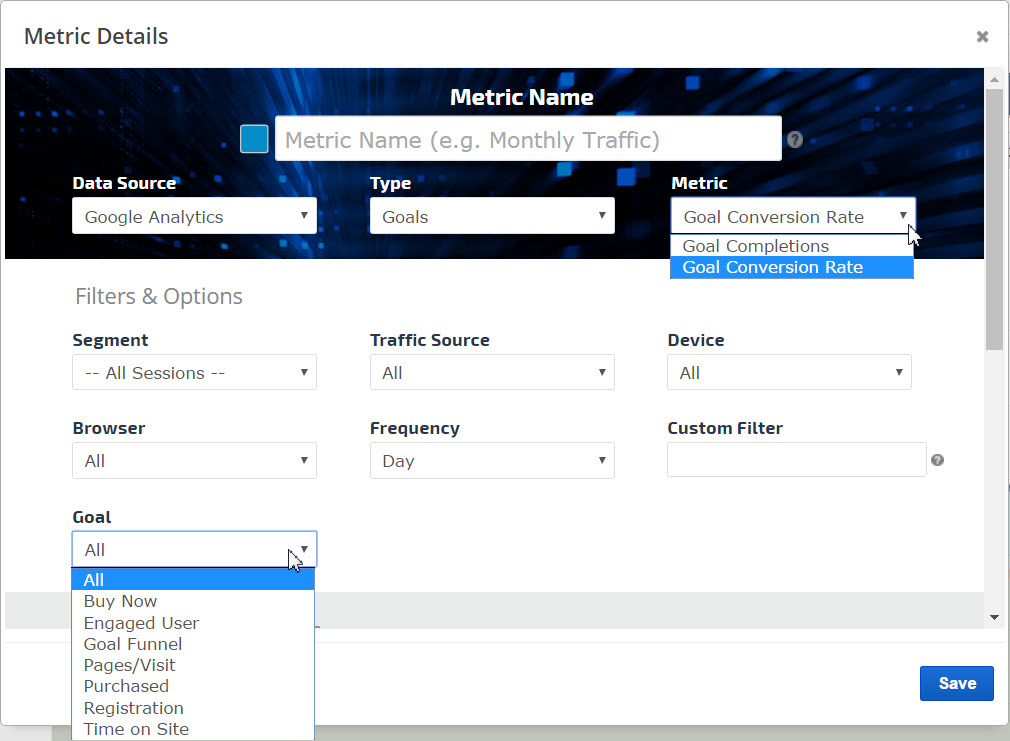Open the Data Source dropdown
This screenshot has height=741, width=1010.
(x=194, y=216)
